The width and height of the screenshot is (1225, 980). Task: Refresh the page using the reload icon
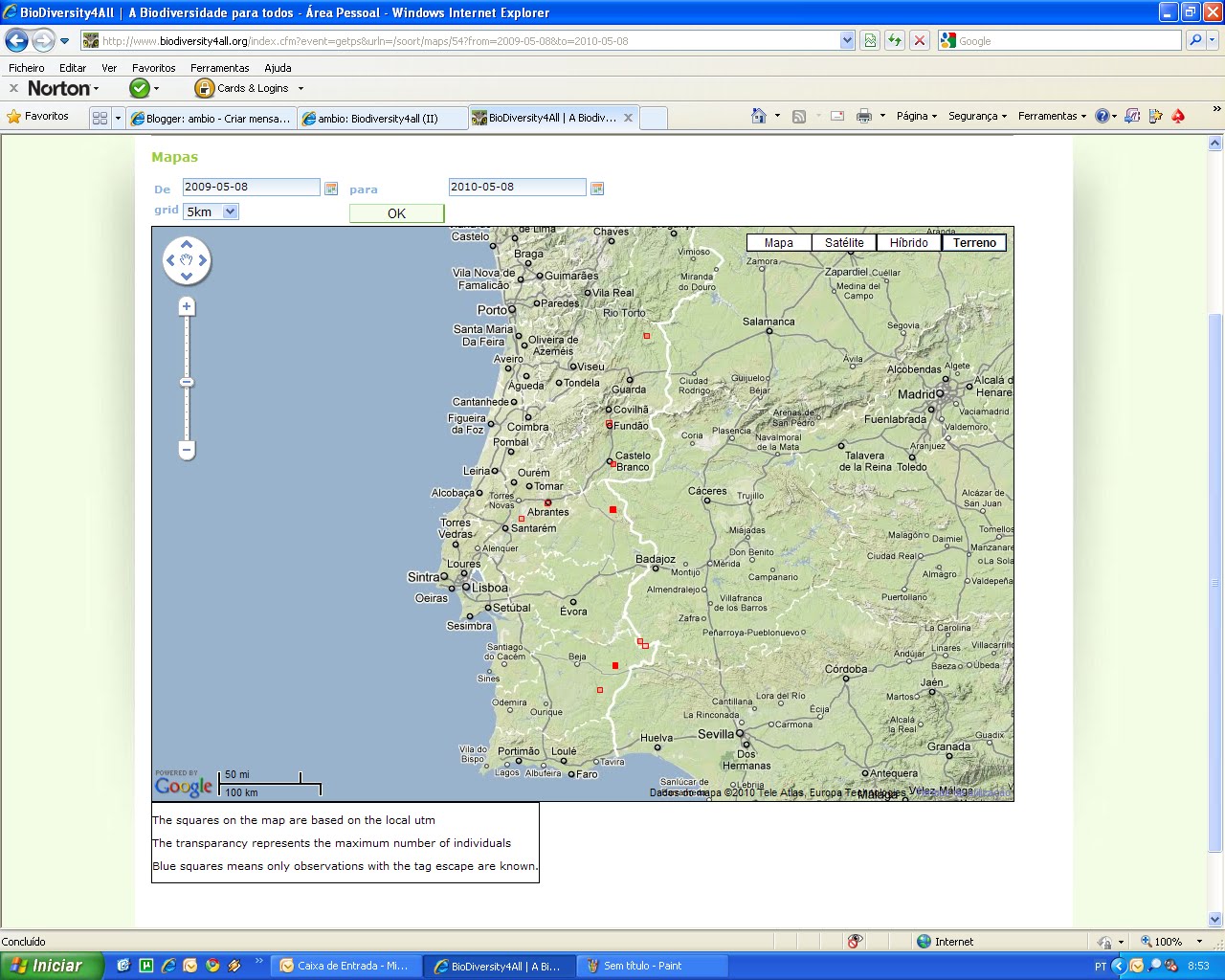pos(895,40)
